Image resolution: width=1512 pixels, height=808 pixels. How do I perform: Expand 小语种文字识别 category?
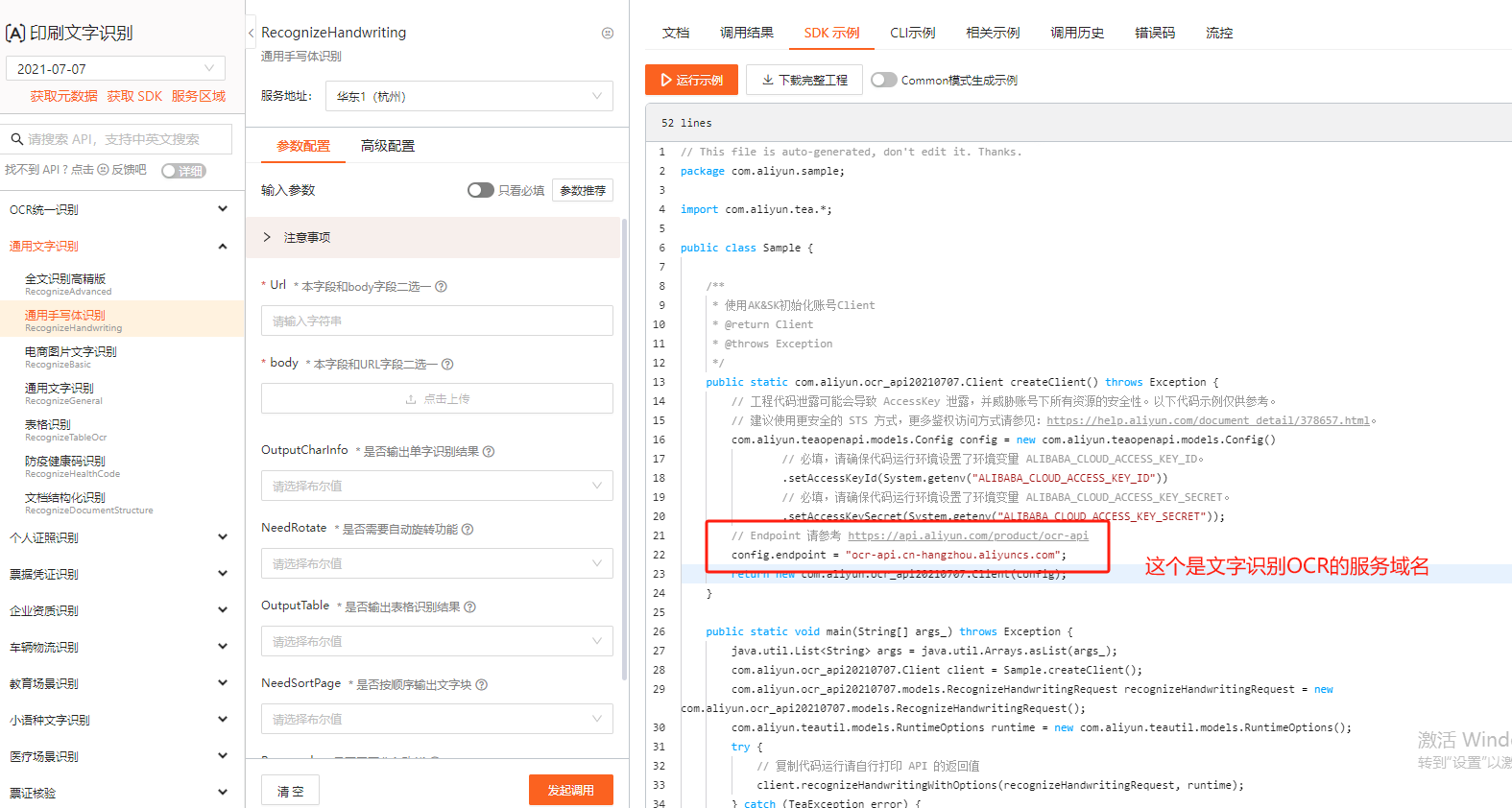(x=122, y=720)
